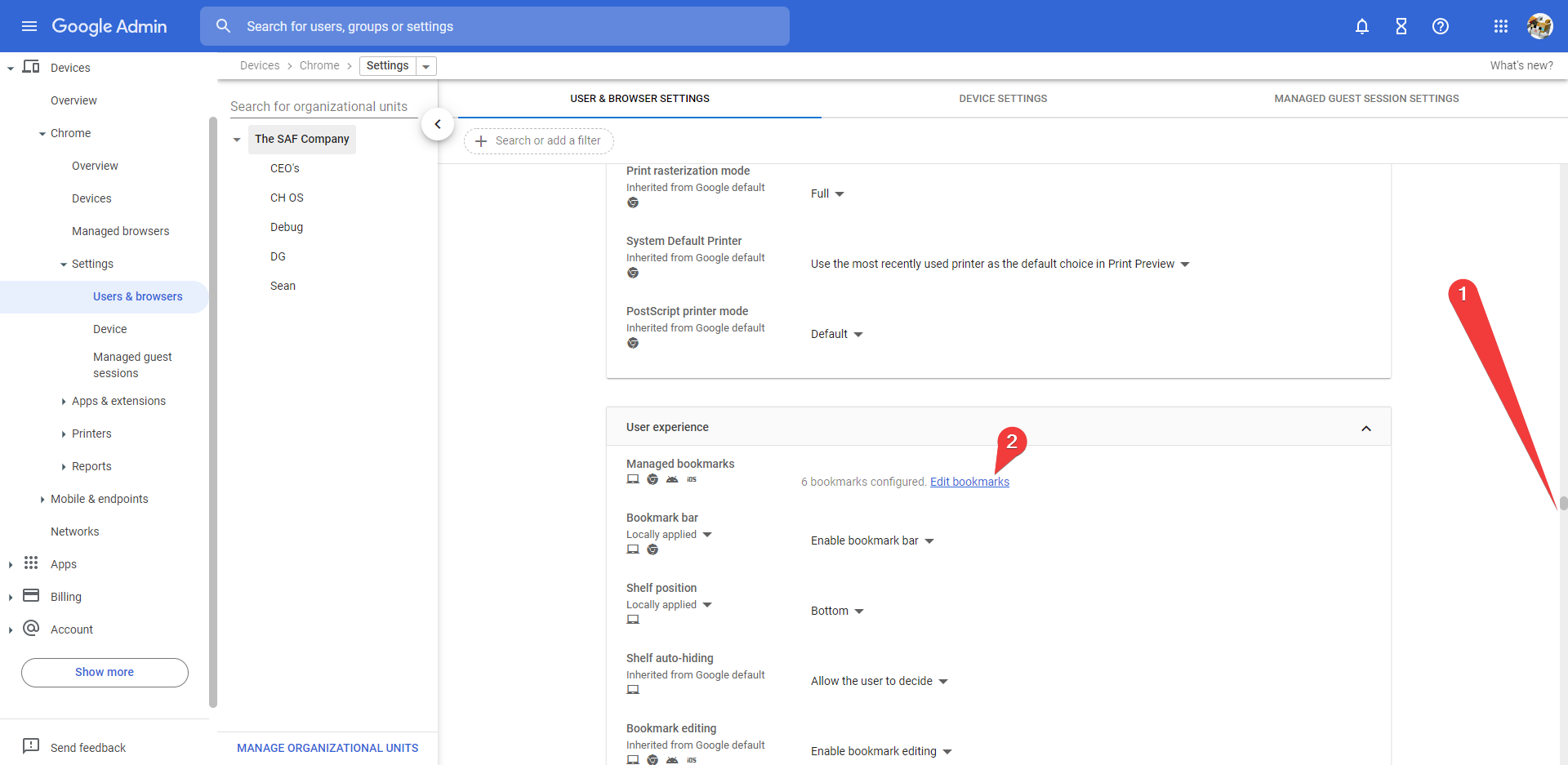Open Enable bookmark bar dropdown

click(x=872, y=540)
